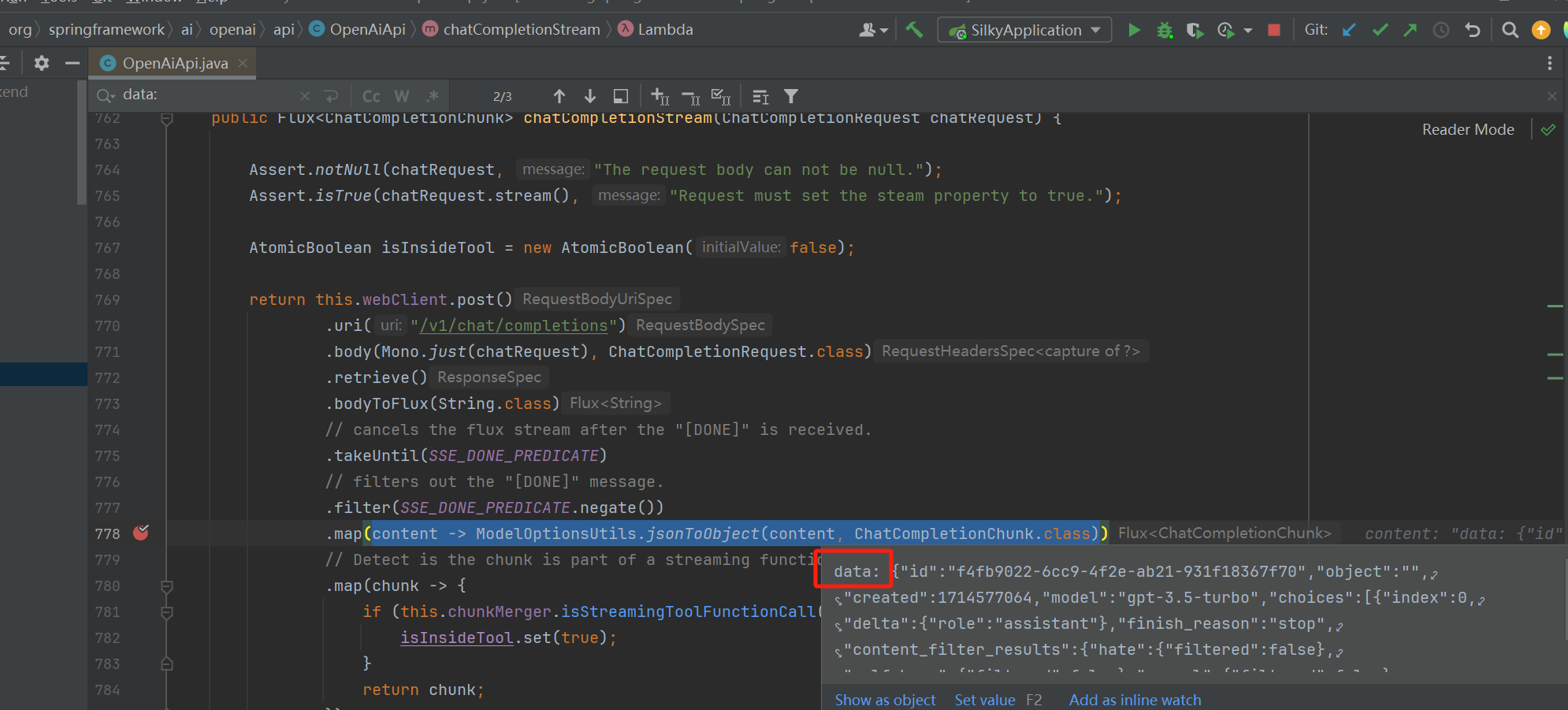The height and width of the screenshot is (710, 1568).
Task: Click Show as object link
Action: pos(886,700)
